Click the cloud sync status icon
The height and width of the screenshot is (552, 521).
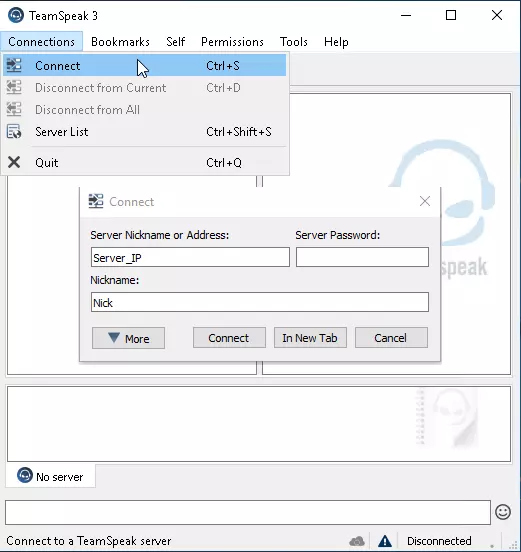tap(357, 541)
